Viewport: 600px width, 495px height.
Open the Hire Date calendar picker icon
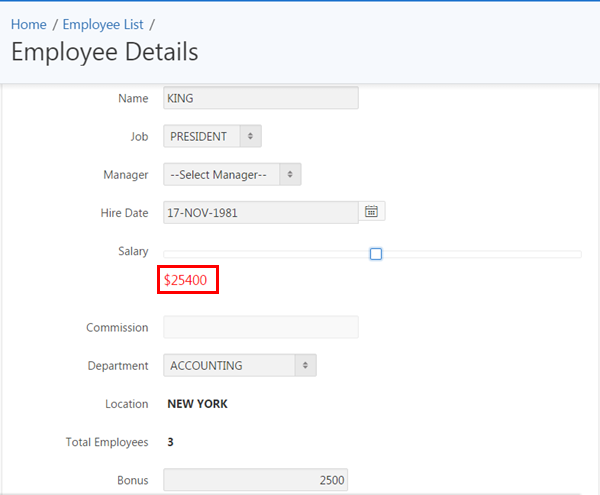pyautogui.click(x=372, y=212)
